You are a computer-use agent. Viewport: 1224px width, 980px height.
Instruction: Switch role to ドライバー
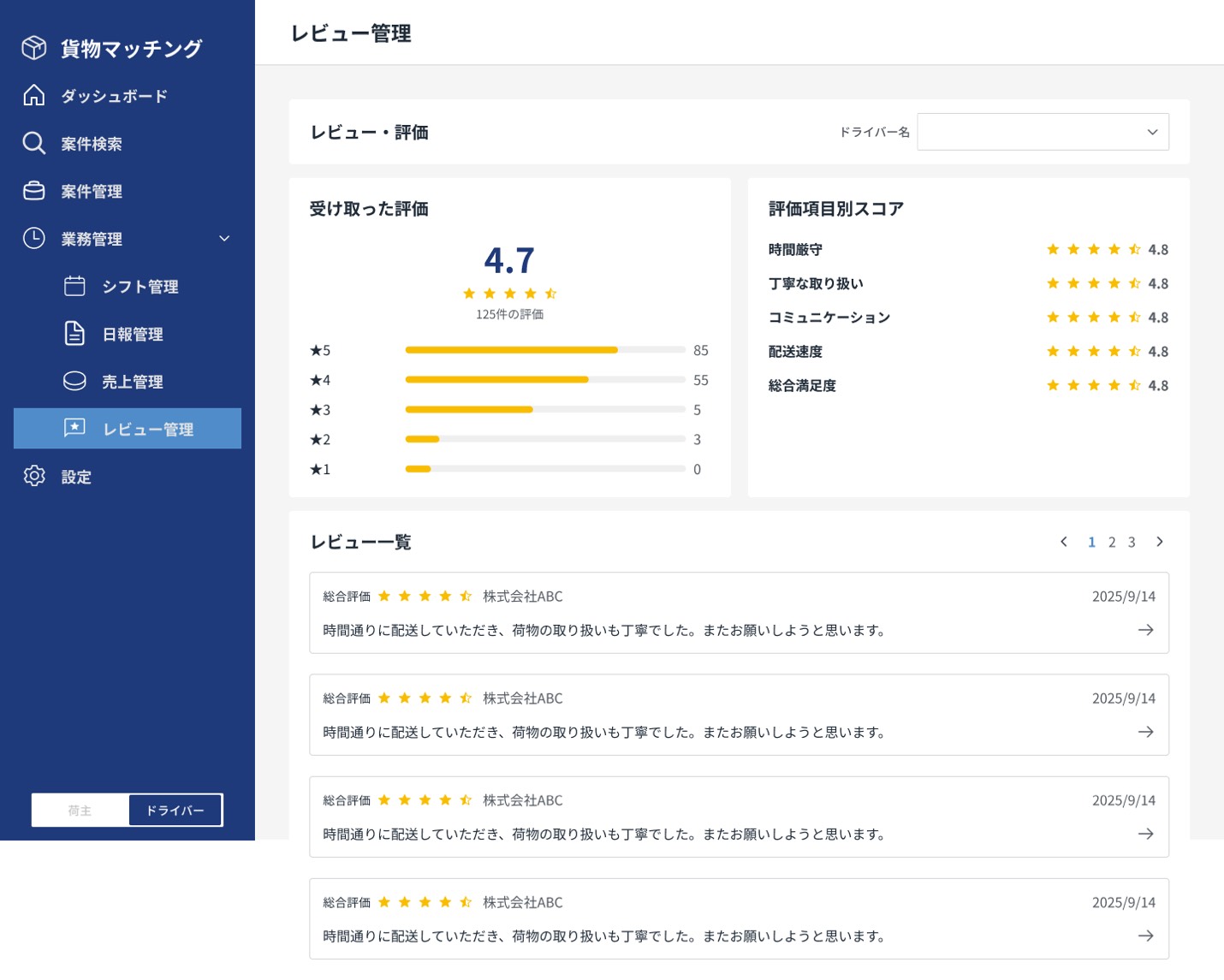point(175,810)
